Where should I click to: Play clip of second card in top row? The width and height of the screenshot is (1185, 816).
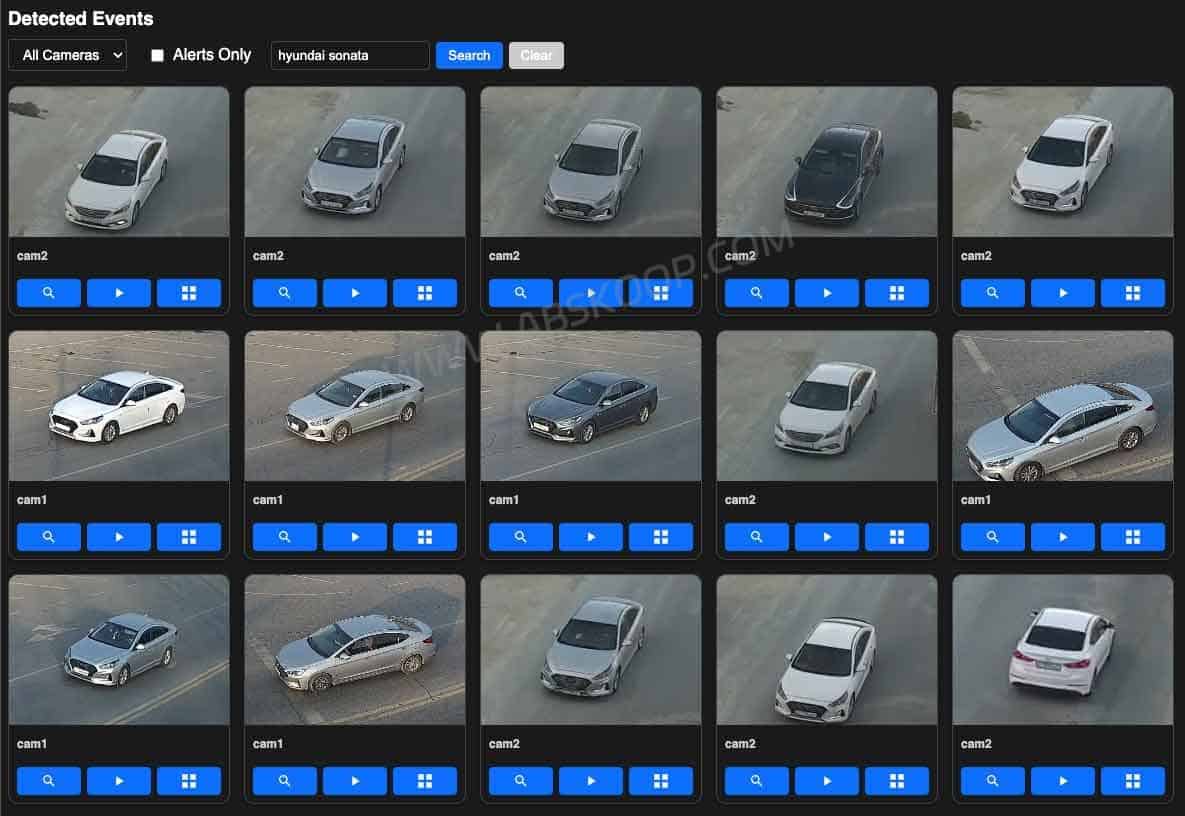click(354, 292)
